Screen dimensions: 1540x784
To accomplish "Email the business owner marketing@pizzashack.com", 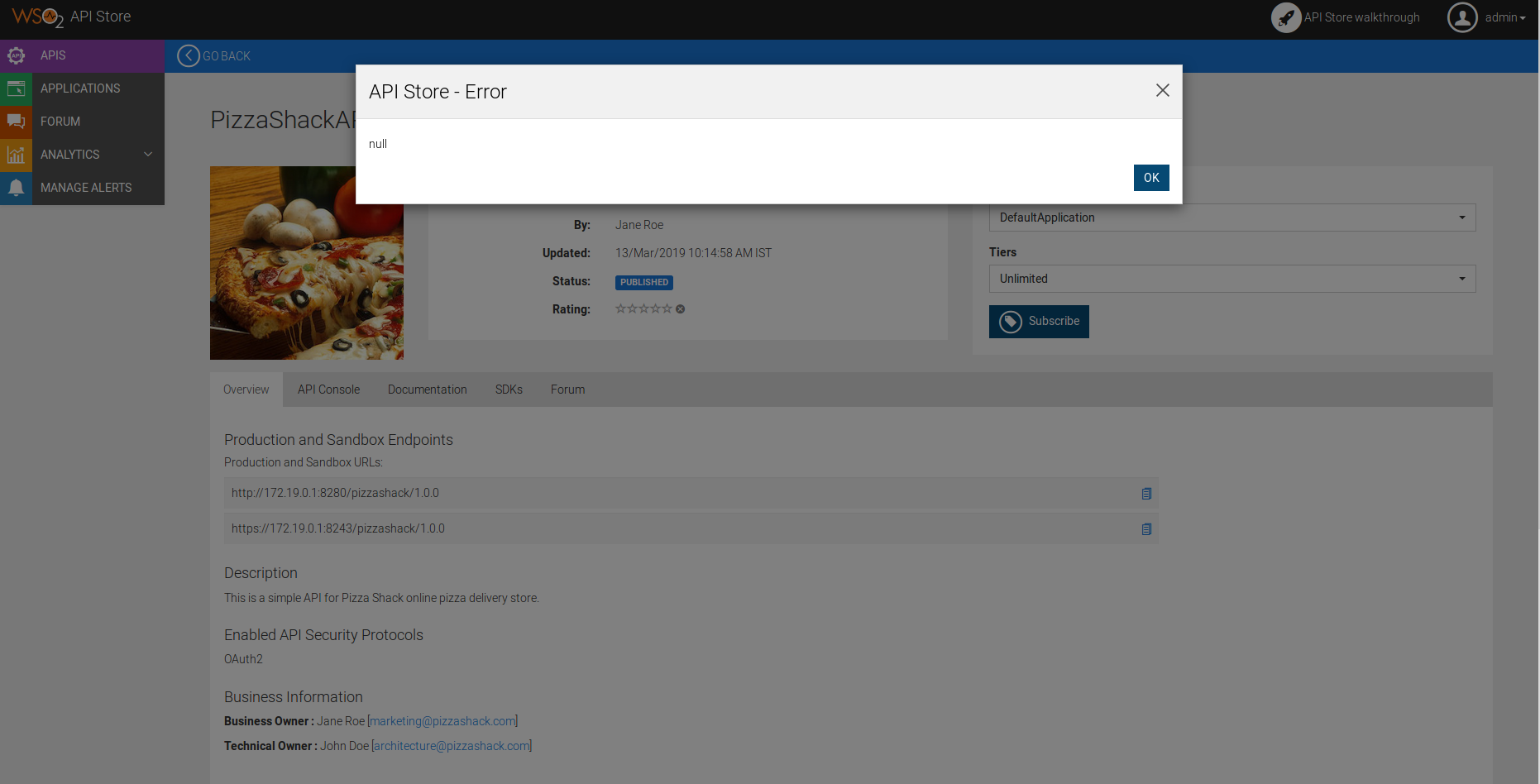I will 442,720.
